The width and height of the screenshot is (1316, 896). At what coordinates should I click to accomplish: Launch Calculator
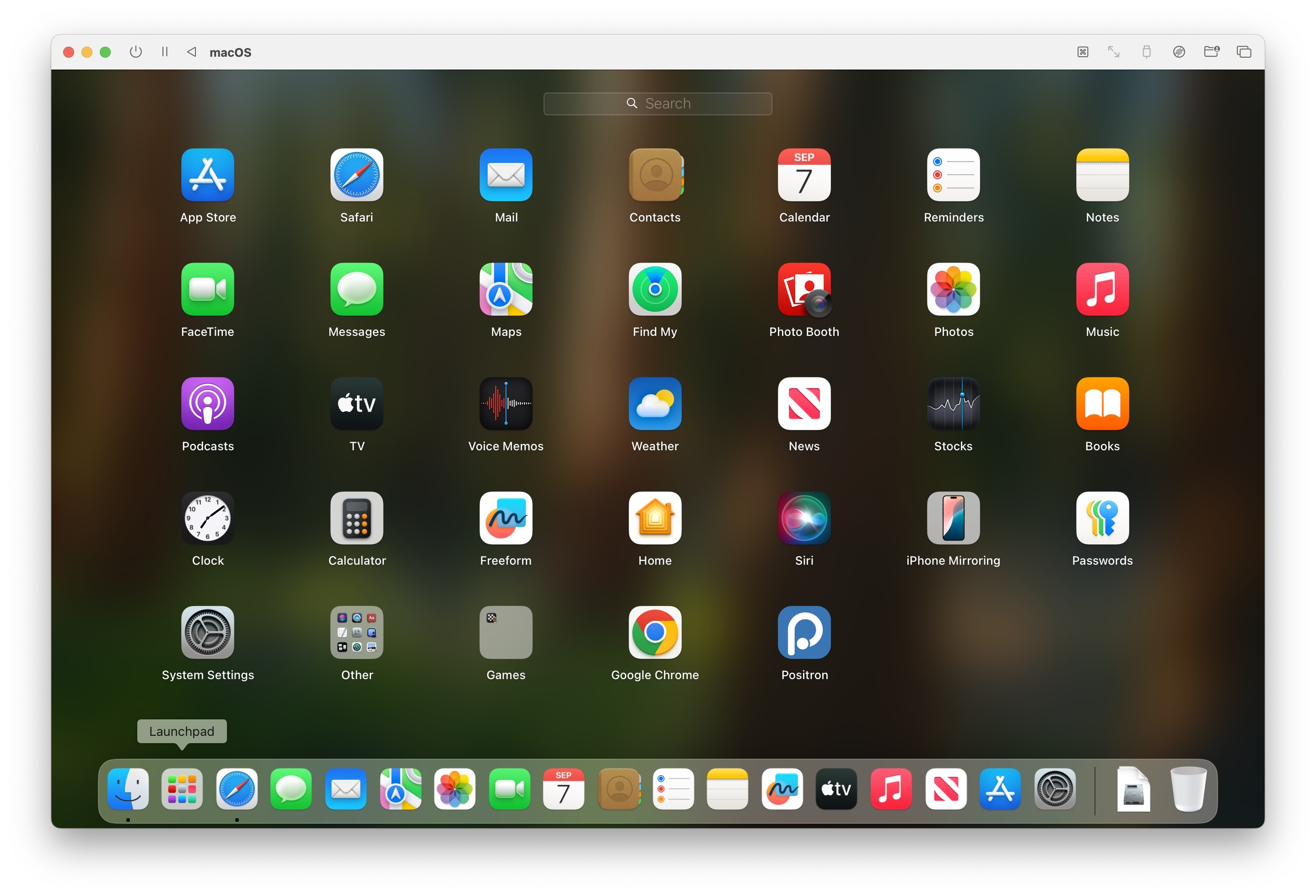point(357,518)
